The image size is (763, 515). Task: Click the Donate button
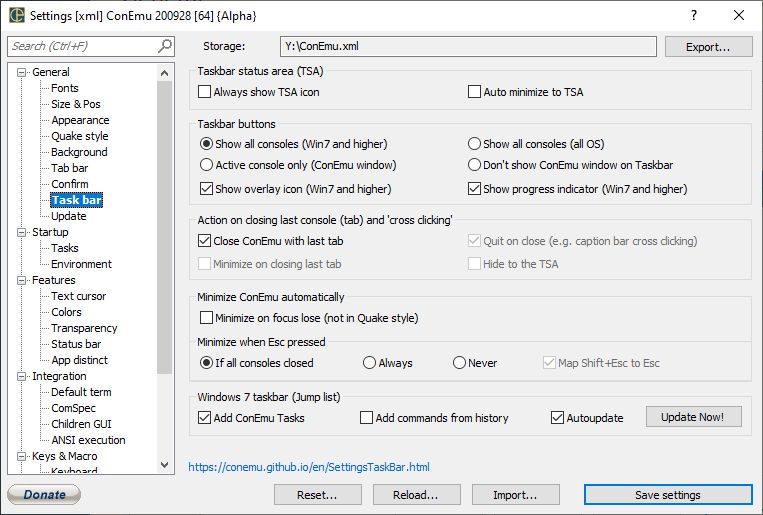coord(44,495)
